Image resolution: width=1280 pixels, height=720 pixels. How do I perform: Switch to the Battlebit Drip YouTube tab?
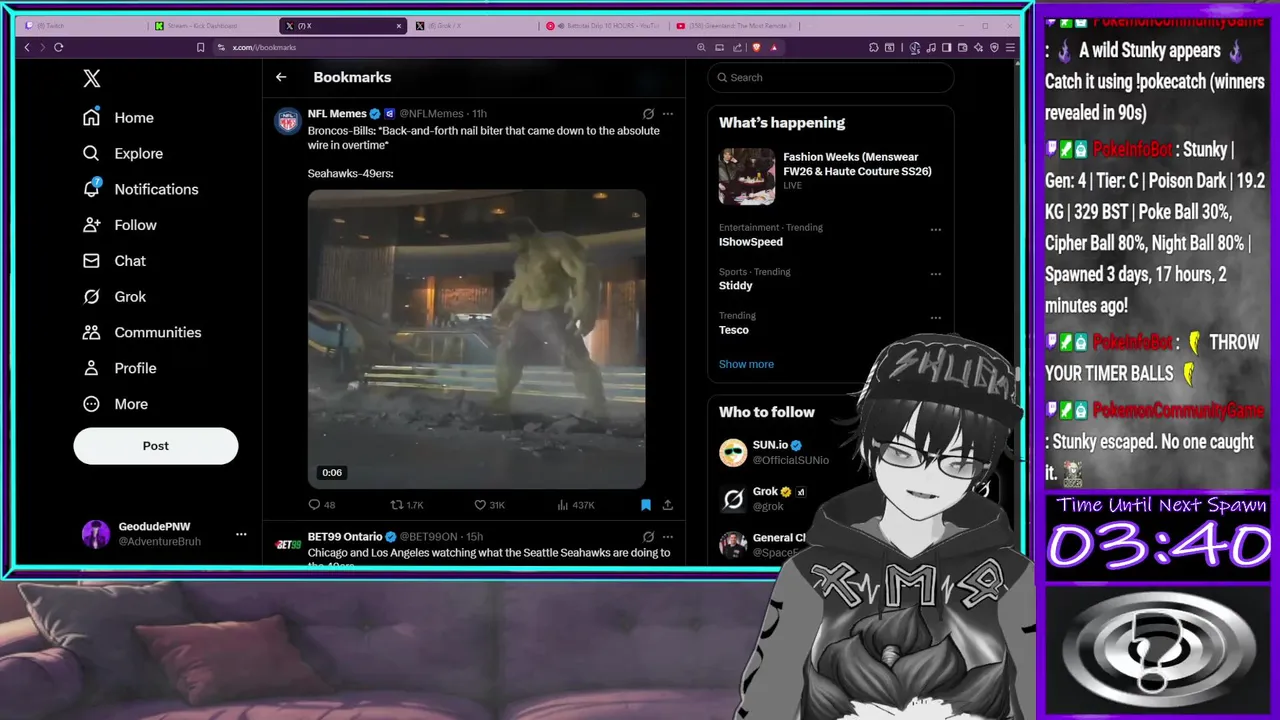605,26
